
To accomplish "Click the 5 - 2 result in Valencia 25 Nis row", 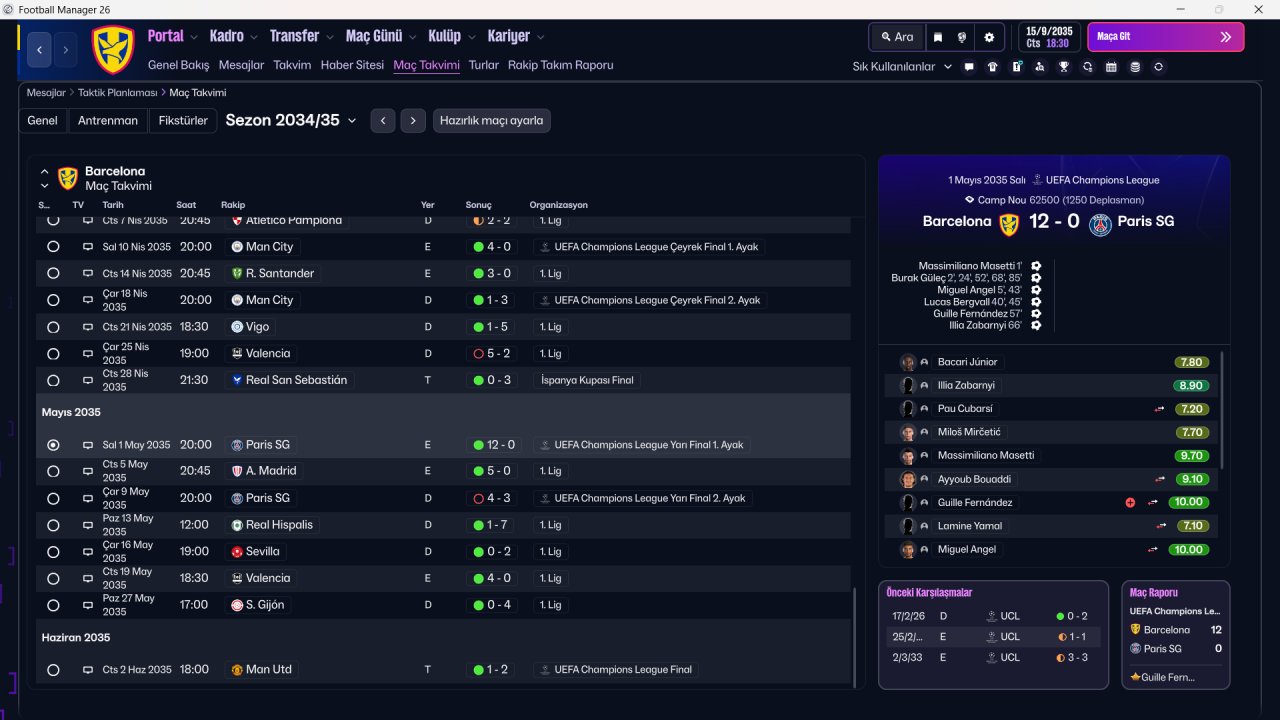I will point(492,353).
